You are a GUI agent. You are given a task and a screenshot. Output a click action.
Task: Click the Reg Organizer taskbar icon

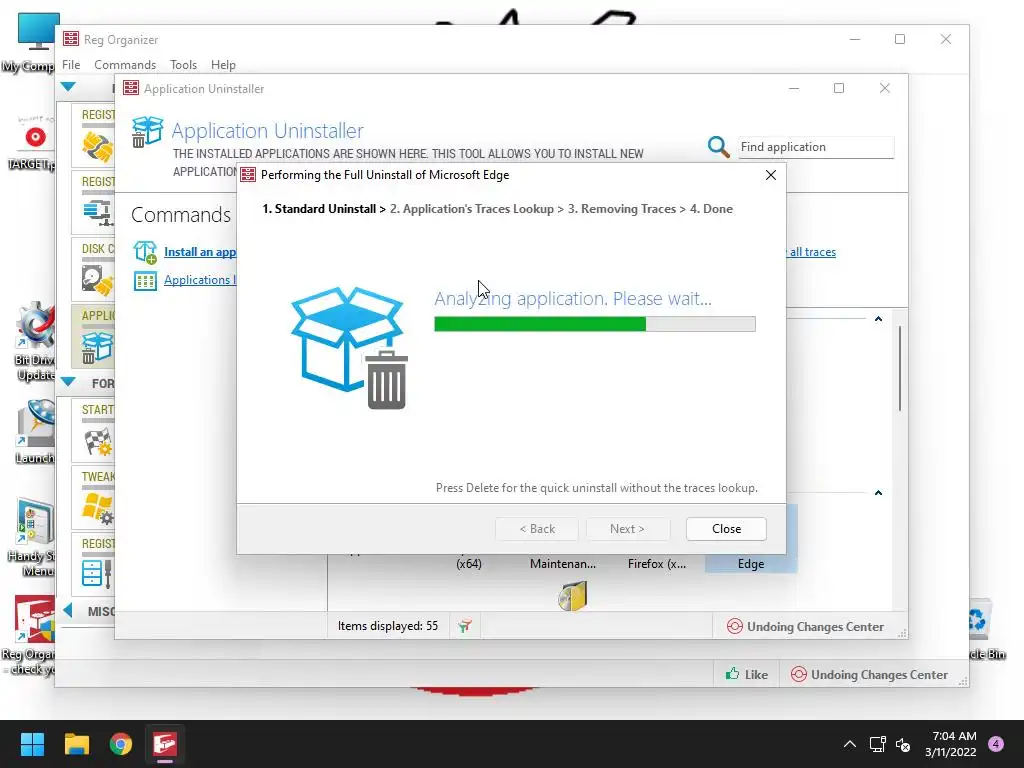tap(165, 744)
